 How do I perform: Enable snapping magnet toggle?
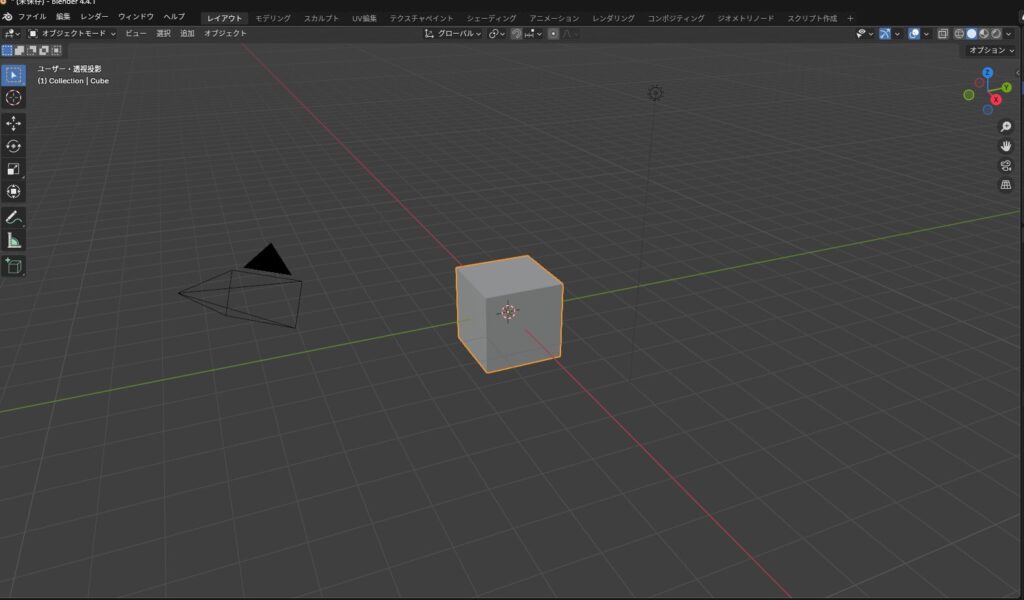coord(517,33)
